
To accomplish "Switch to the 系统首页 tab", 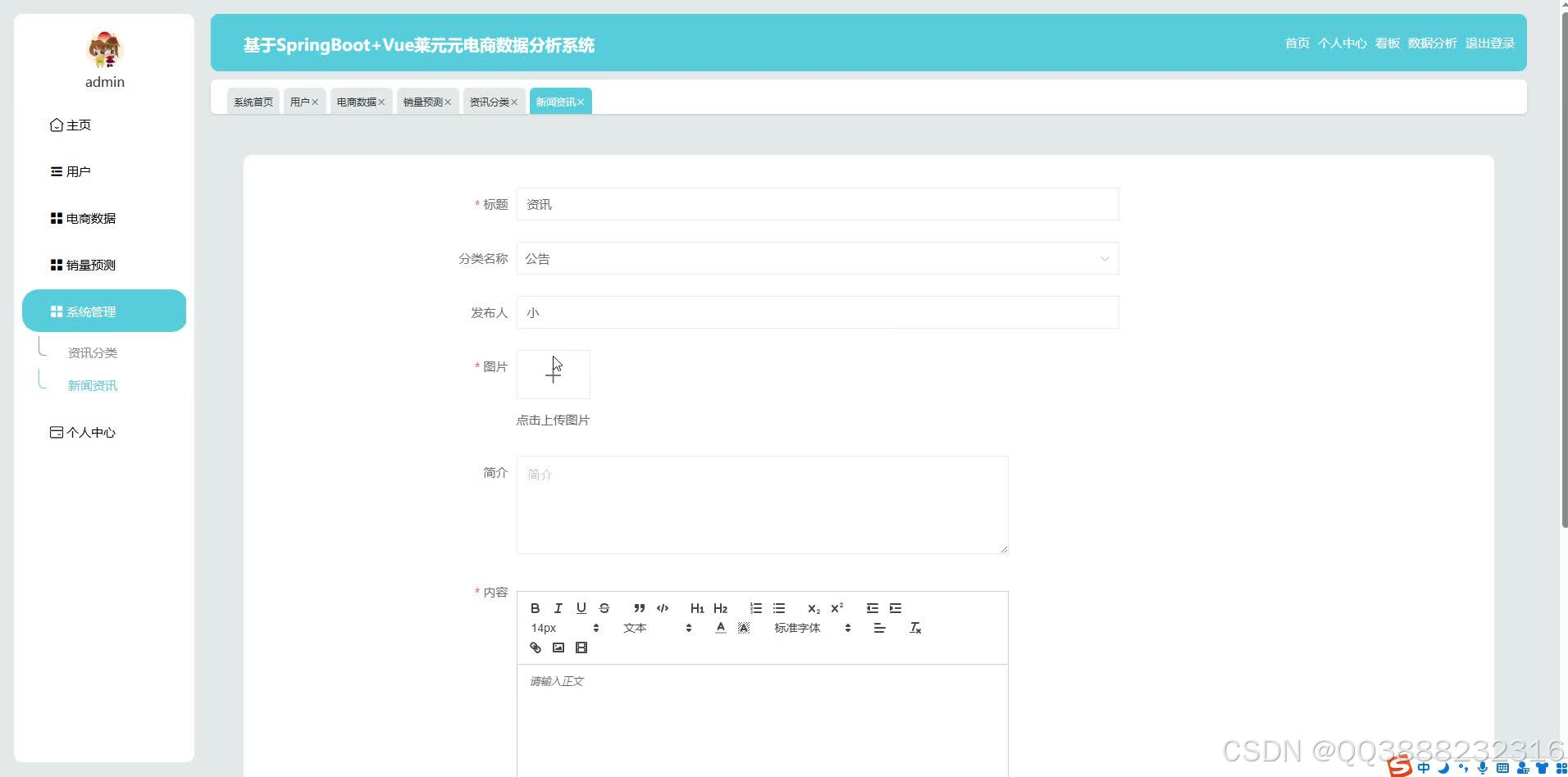I will pos(253,102).
